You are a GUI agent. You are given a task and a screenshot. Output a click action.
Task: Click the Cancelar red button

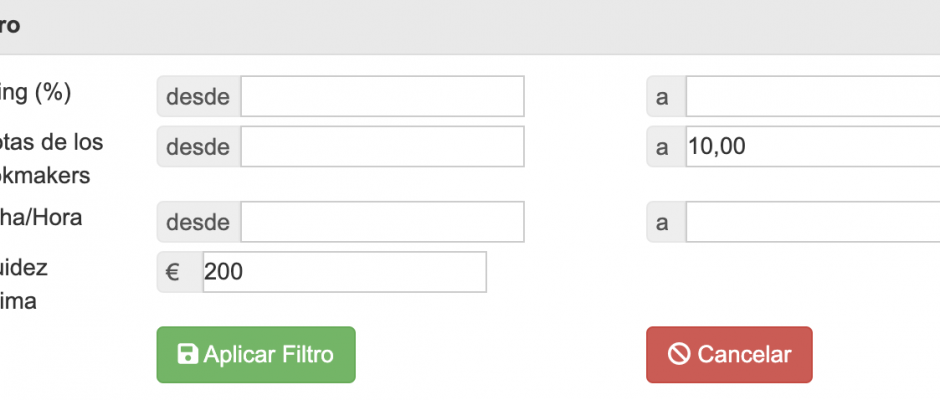(729, 354)
